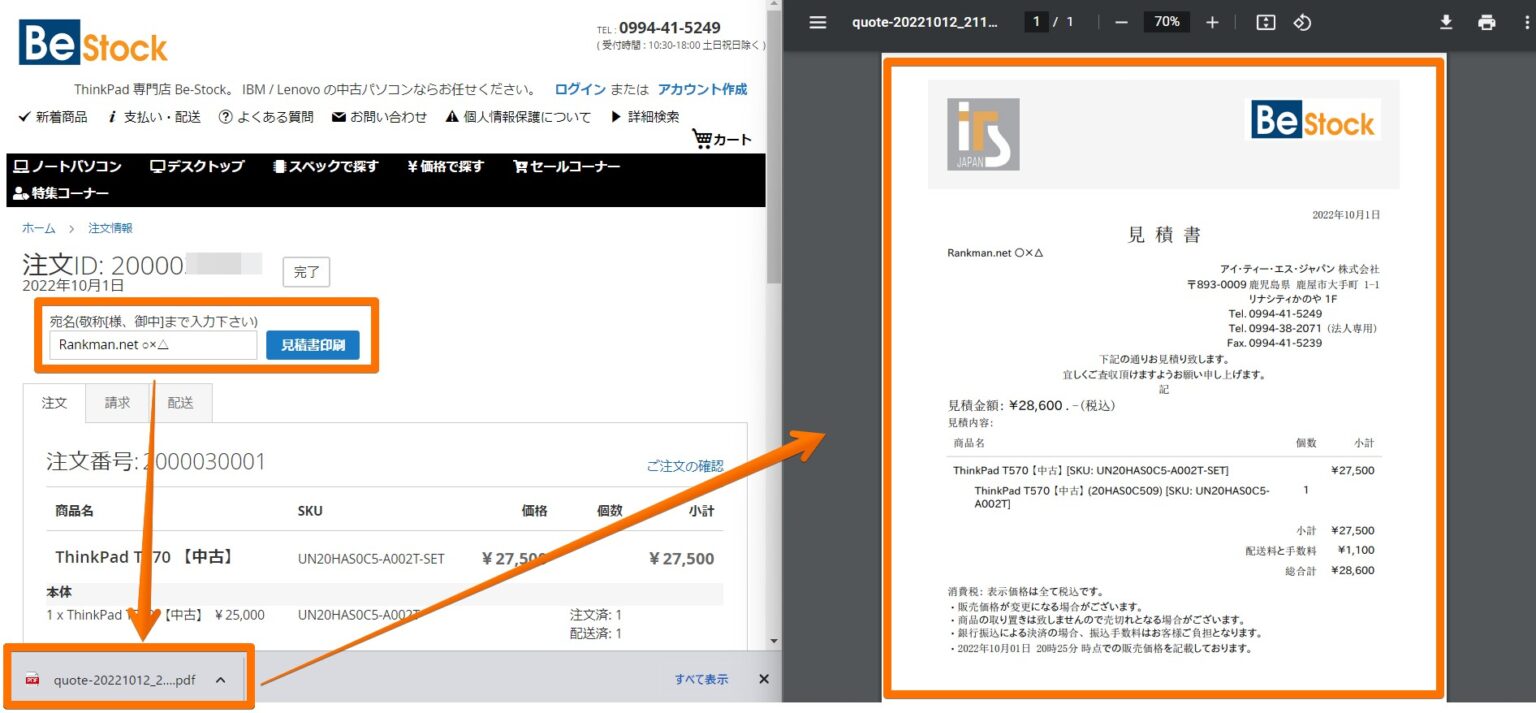Click the recipient name input containing Rankman.net

pos(150,344)
